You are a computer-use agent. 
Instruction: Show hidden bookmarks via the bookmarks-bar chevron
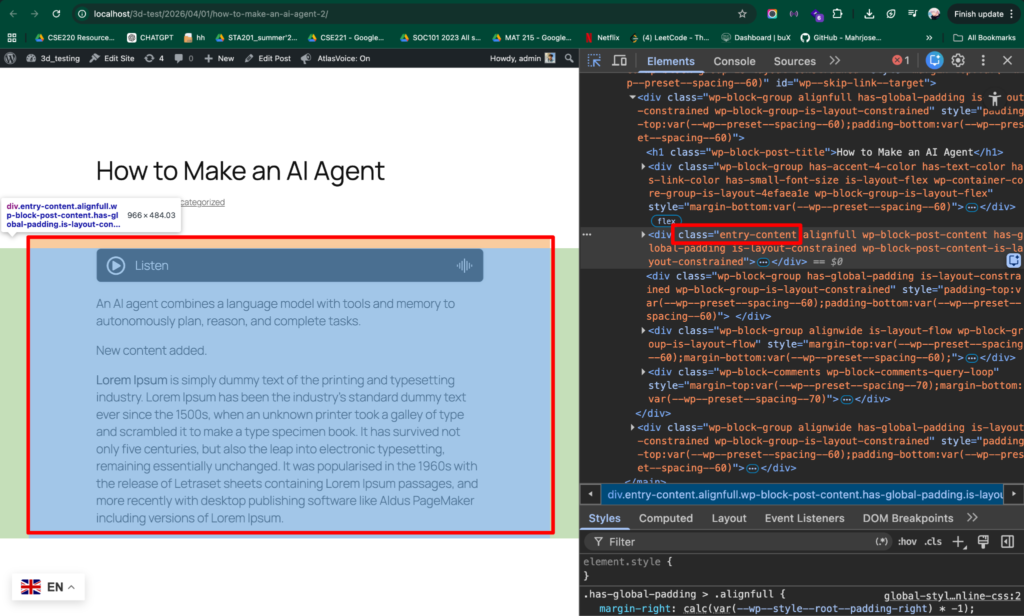tap(929, 38)
